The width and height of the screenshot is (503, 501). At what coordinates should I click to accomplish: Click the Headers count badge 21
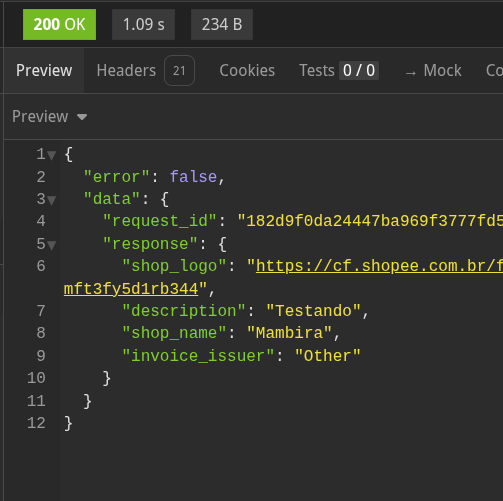coord(179,71)
